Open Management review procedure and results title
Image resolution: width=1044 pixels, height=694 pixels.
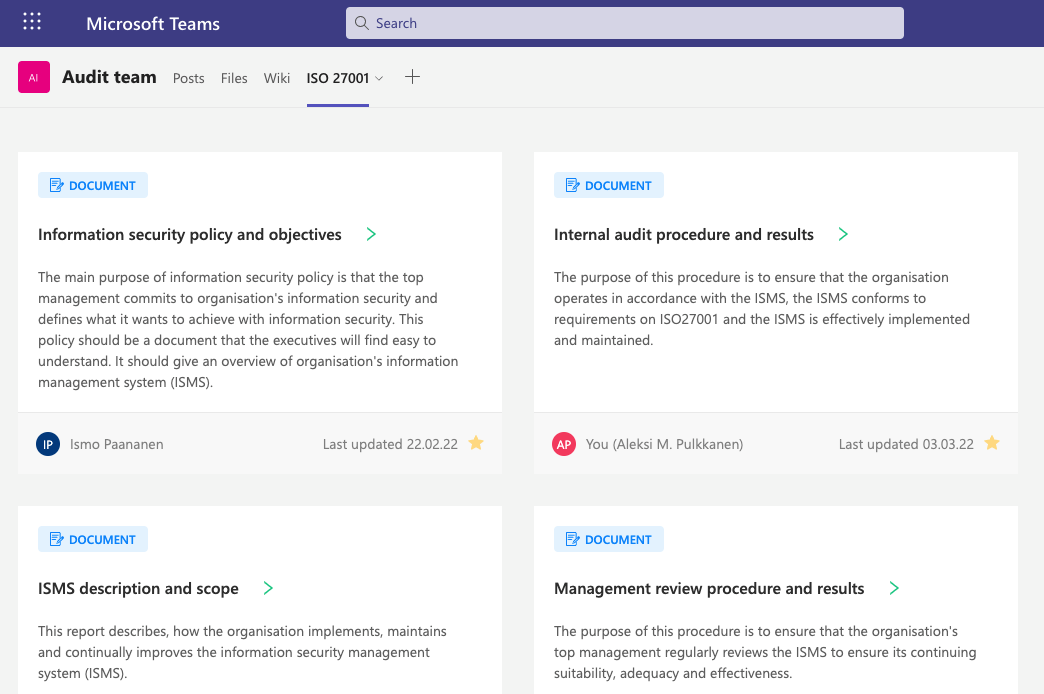pos(709,589)
